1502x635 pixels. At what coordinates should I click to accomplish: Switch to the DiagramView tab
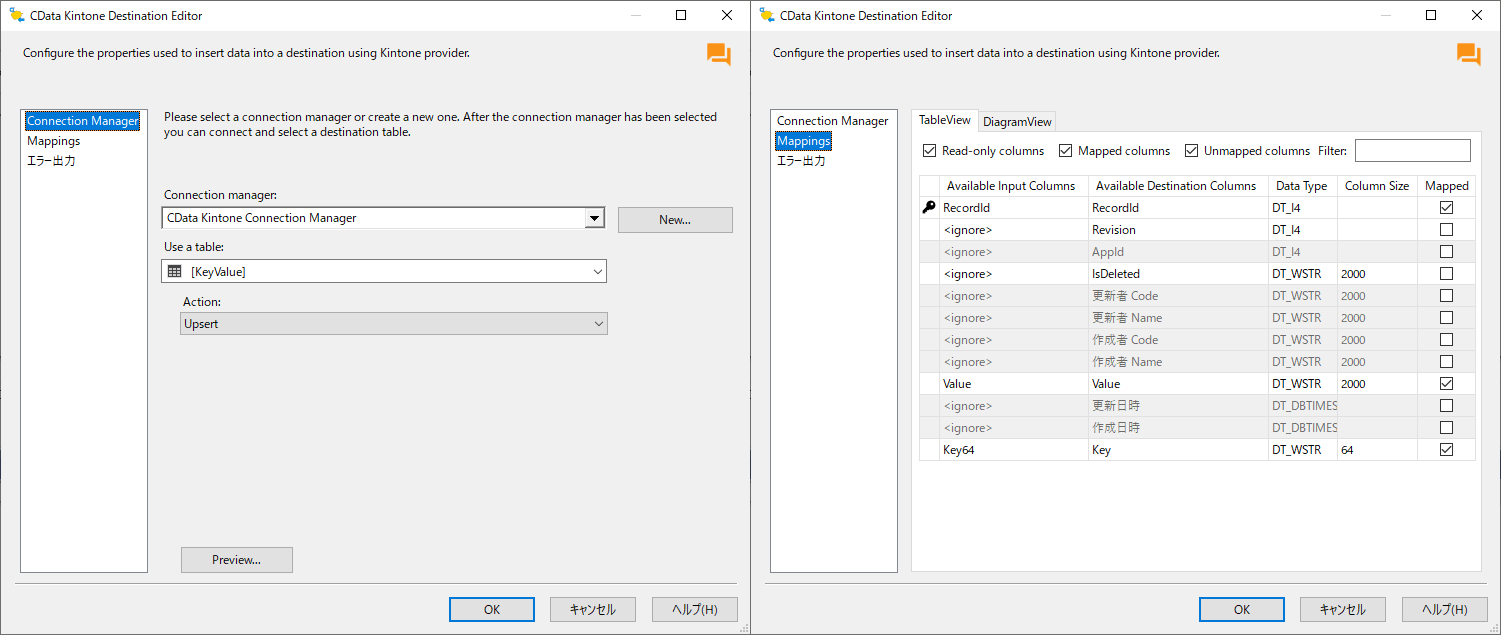[1017, 122]
